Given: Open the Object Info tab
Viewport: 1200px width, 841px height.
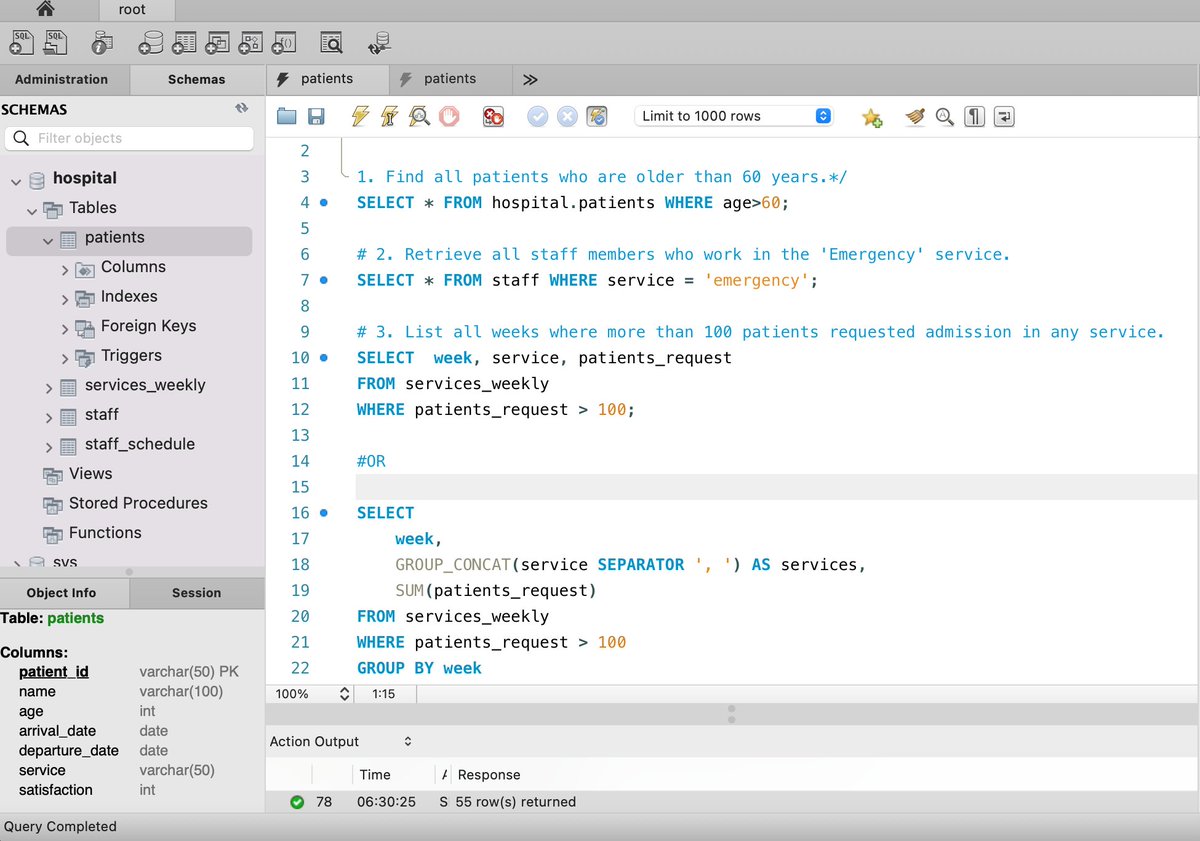Looking at the screenshot, I should (62, 592).
